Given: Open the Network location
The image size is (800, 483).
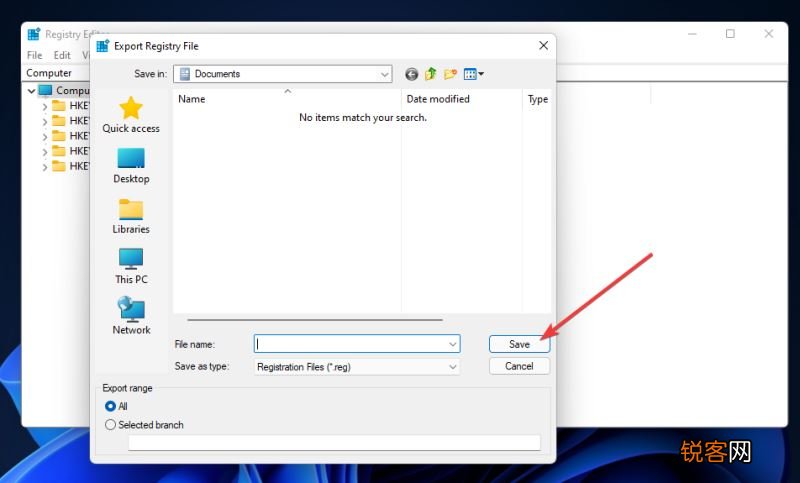Looking at the screenshot, I should pos(131,316).
